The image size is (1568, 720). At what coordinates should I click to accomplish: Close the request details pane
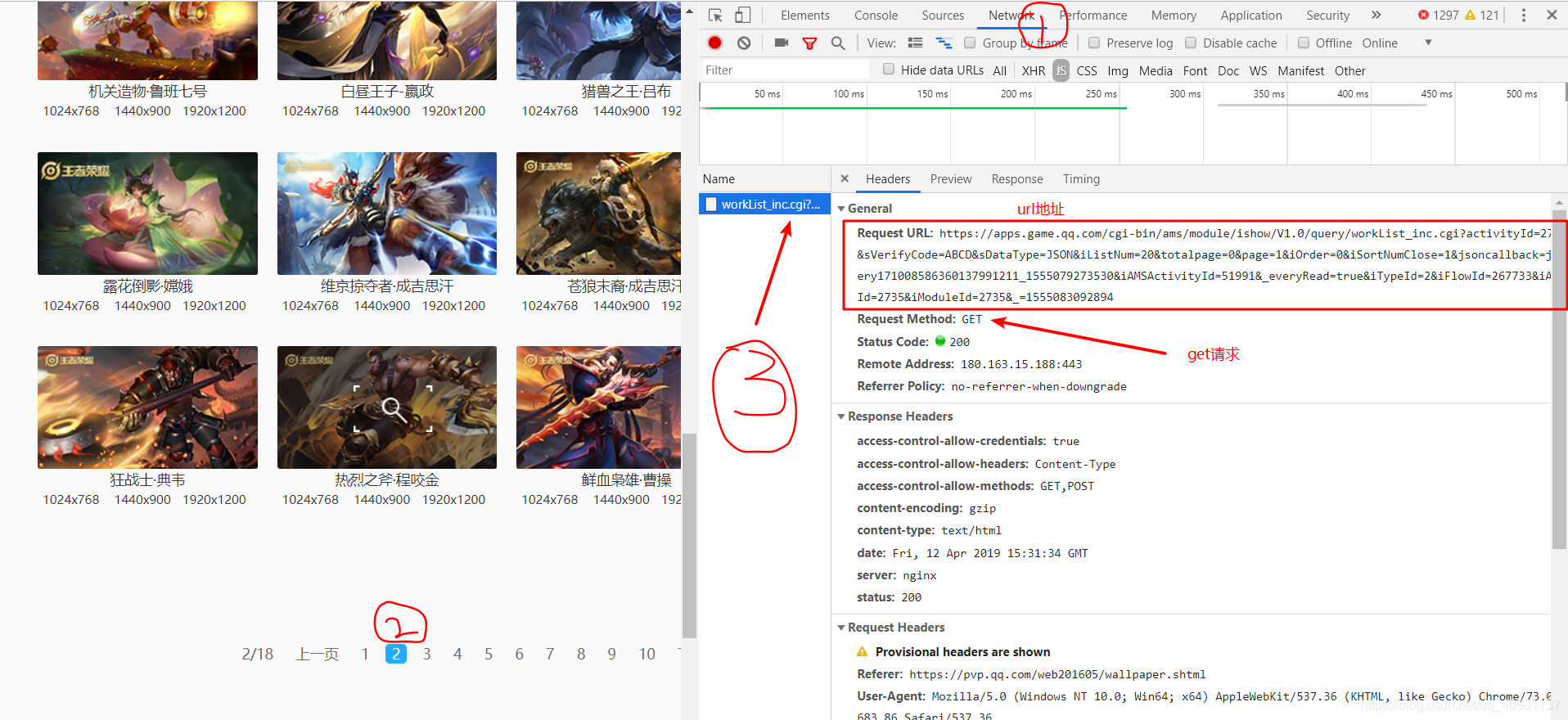(x=845, y=178)
